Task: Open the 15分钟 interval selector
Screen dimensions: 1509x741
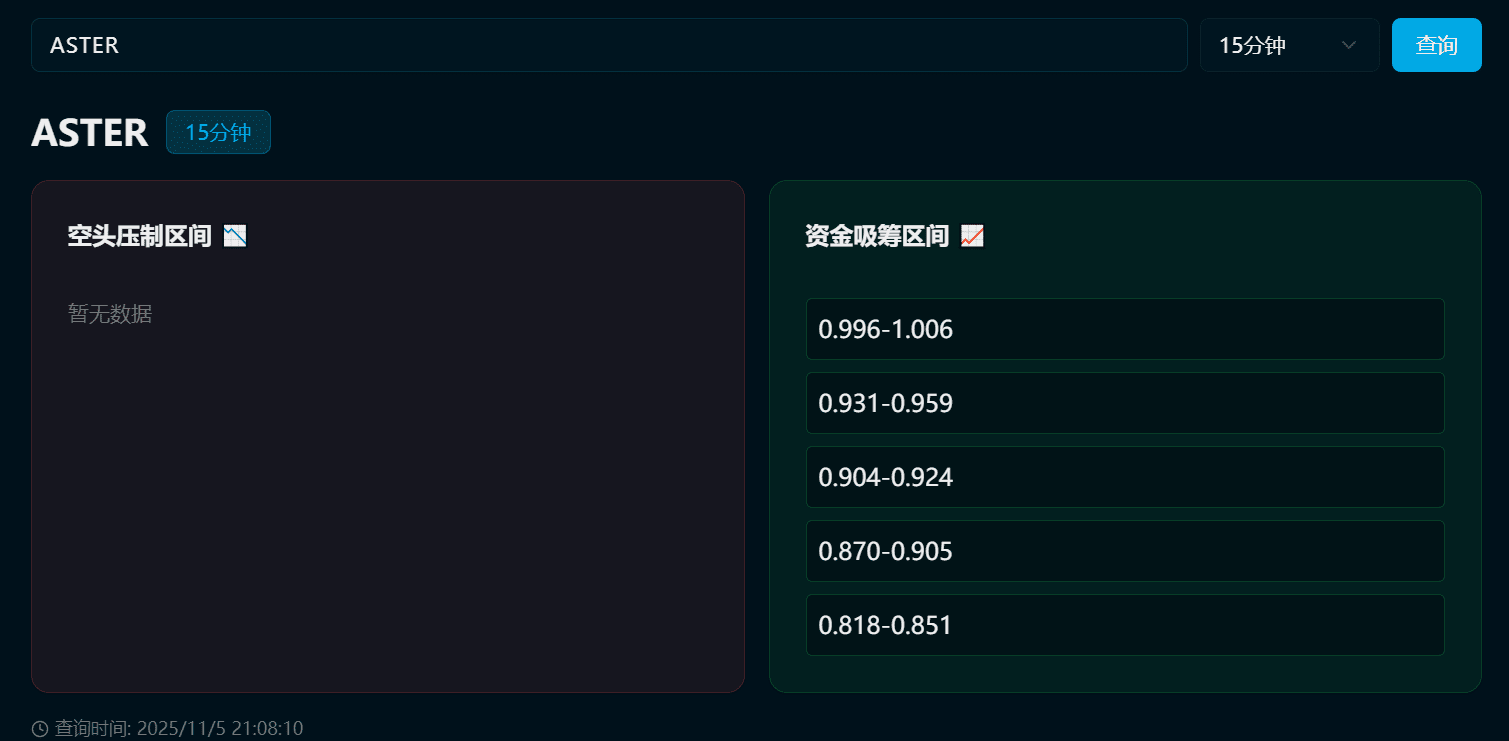Action: (x=1290, y=45)
